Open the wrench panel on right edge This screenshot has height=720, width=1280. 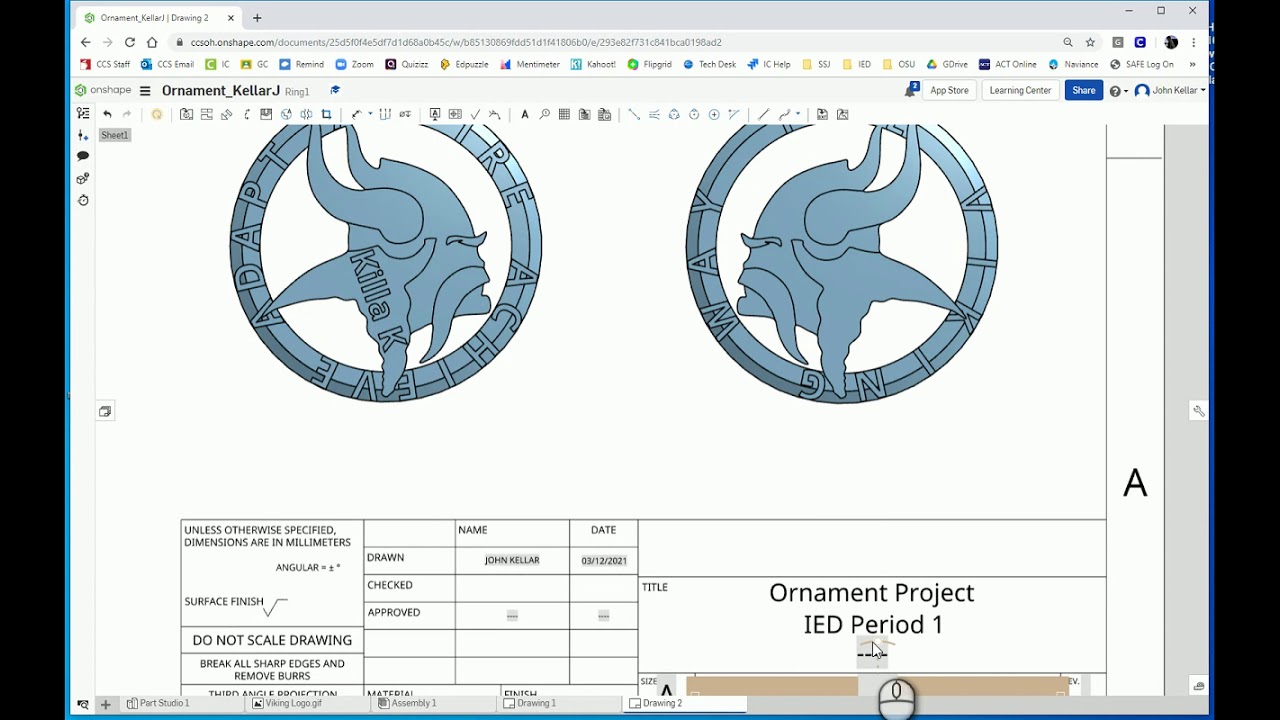(1198, 410)
